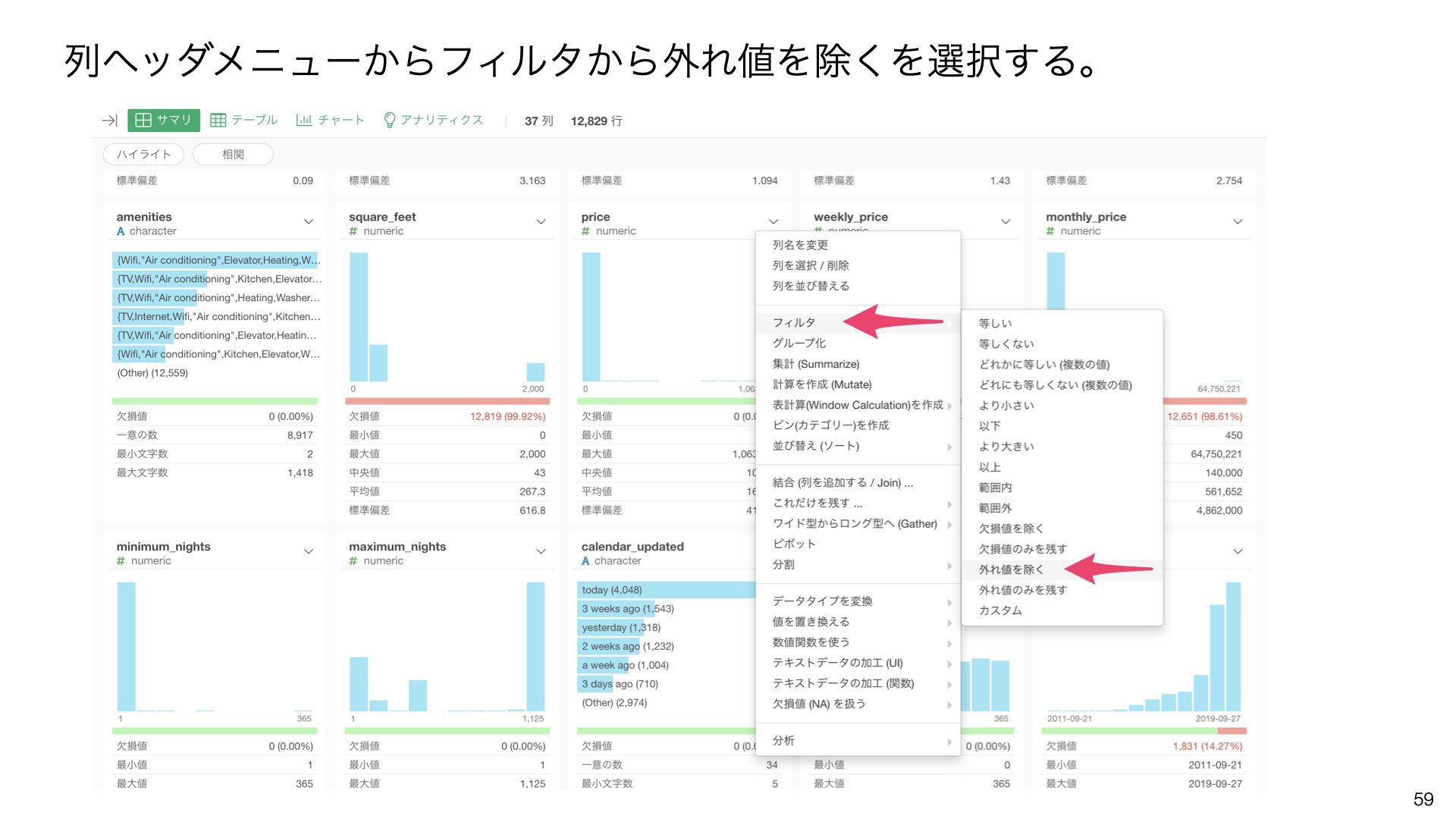The image size is (1456, 819).
Task: Open これだけを残す submenu
Action: [858, 503]
